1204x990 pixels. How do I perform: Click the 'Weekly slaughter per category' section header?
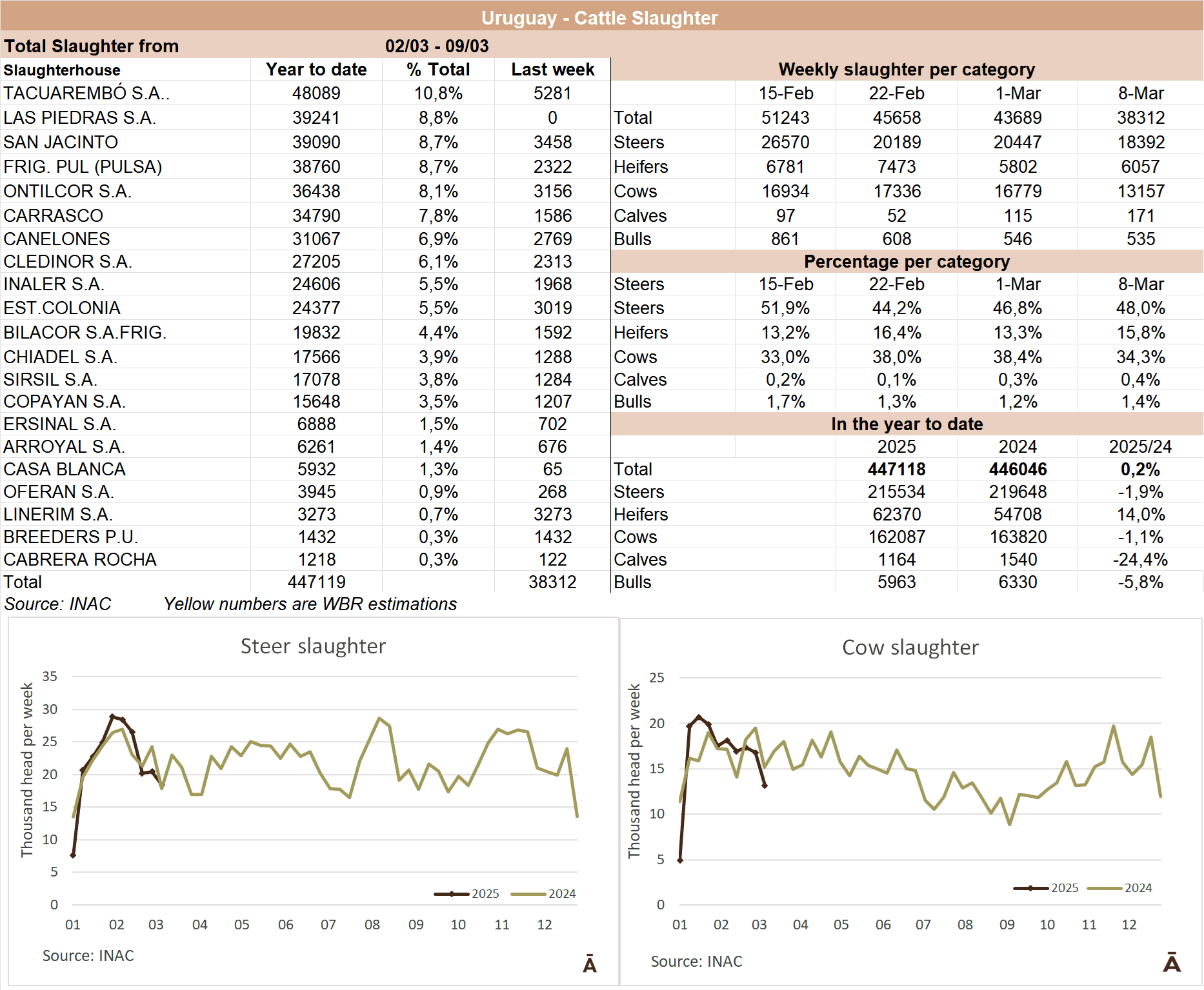pyautogui.click(x=906, y=70)
